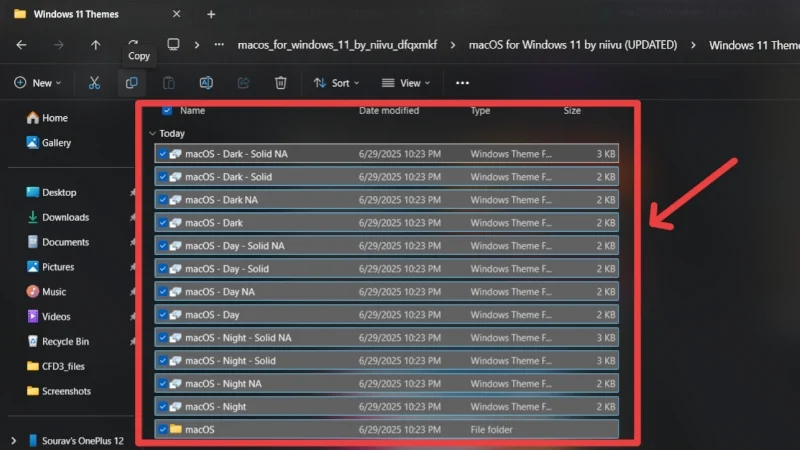Click the Copy toolbar icon
This screenshot has height=450, width=800.
click(x=132, y=83)
